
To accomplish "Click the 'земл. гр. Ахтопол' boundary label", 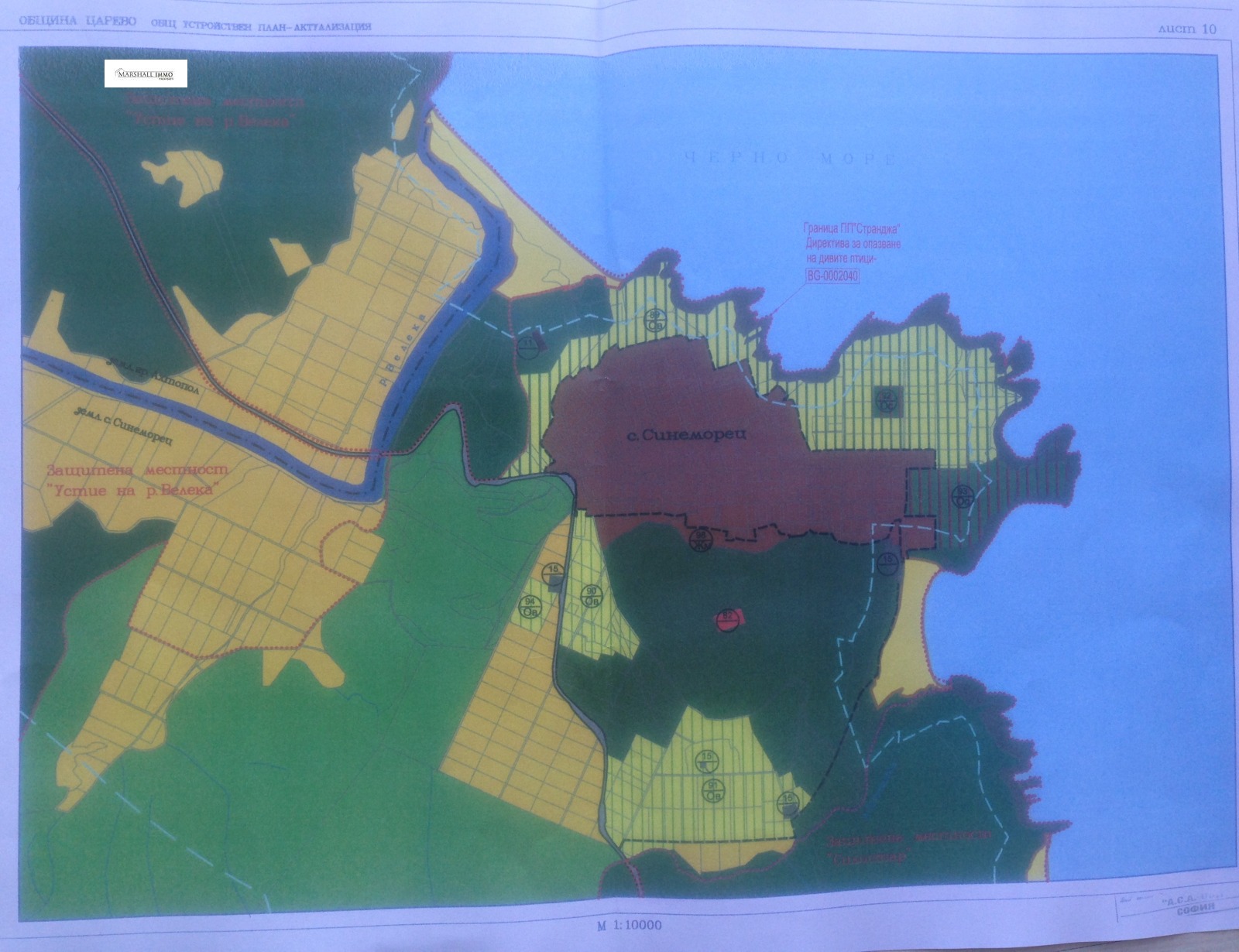I will tap(154, 376).
